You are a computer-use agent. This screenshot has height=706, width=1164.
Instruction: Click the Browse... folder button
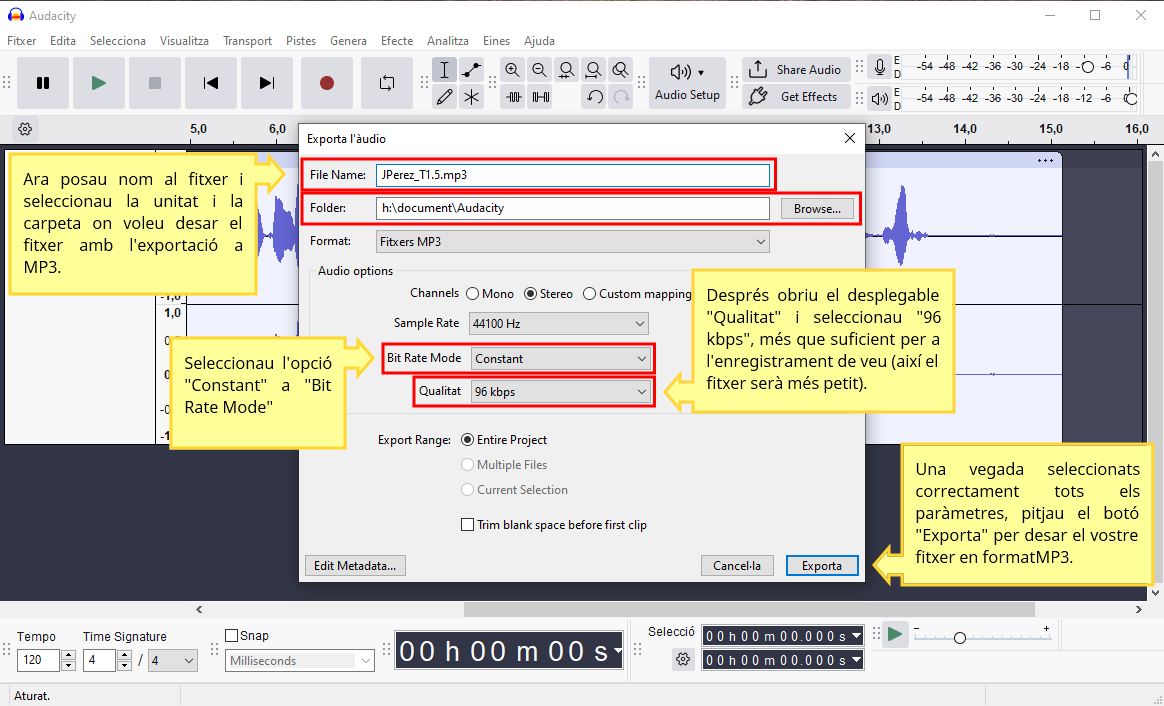[817, 209]
